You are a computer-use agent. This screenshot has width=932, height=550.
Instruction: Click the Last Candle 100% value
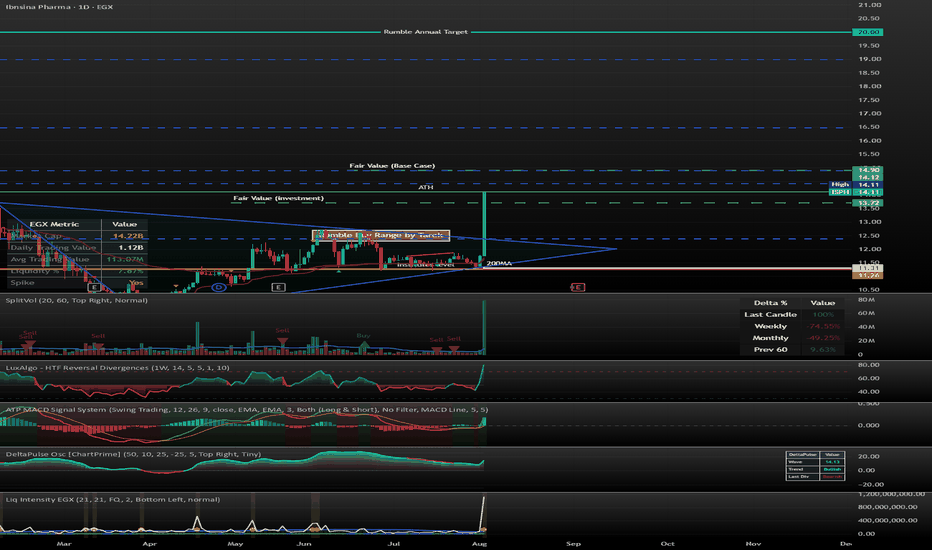click(823, 315)
